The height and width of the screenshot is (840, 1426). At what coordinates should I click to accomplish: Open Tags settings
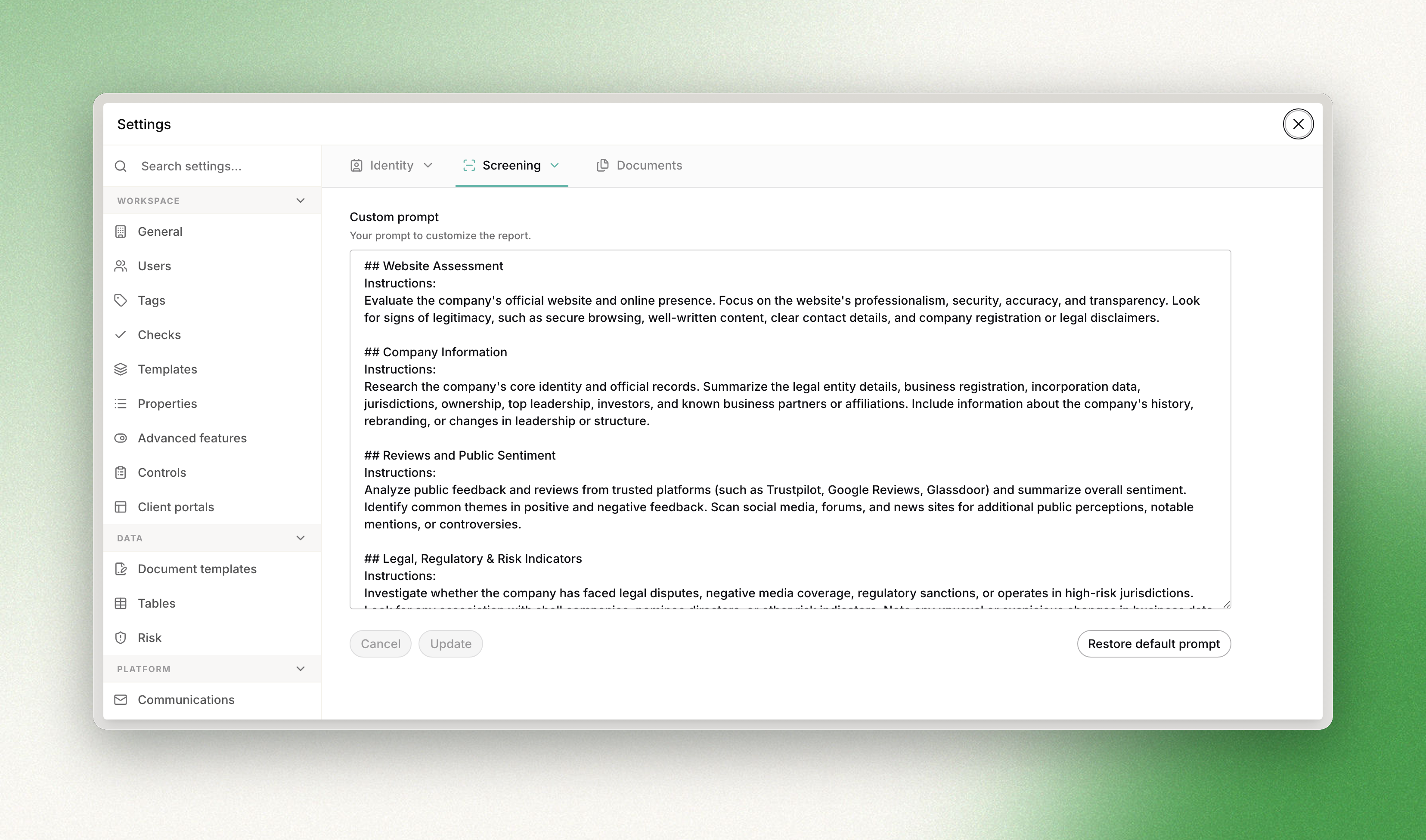[x=212, y=300]
